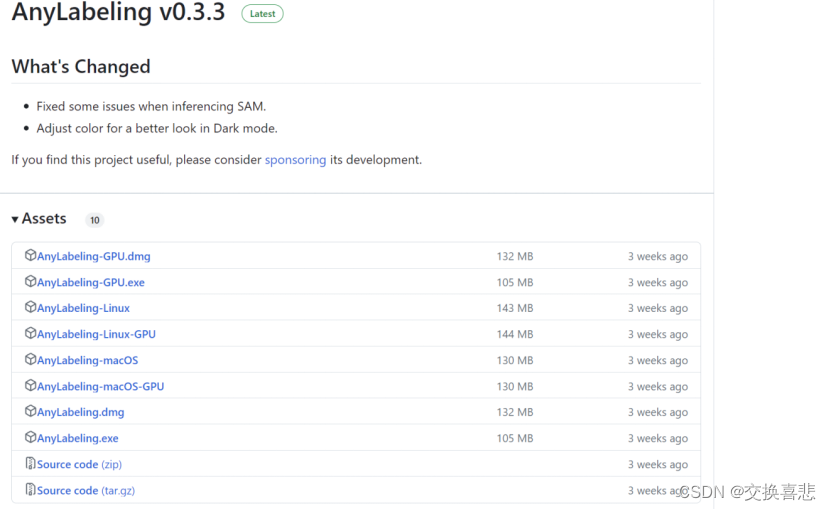Click the AnyLabeling v0.3.3 release title
Image resolution: width=831 pixels, height=510 pixels.
pyautogui.click(x=119, y=12)
